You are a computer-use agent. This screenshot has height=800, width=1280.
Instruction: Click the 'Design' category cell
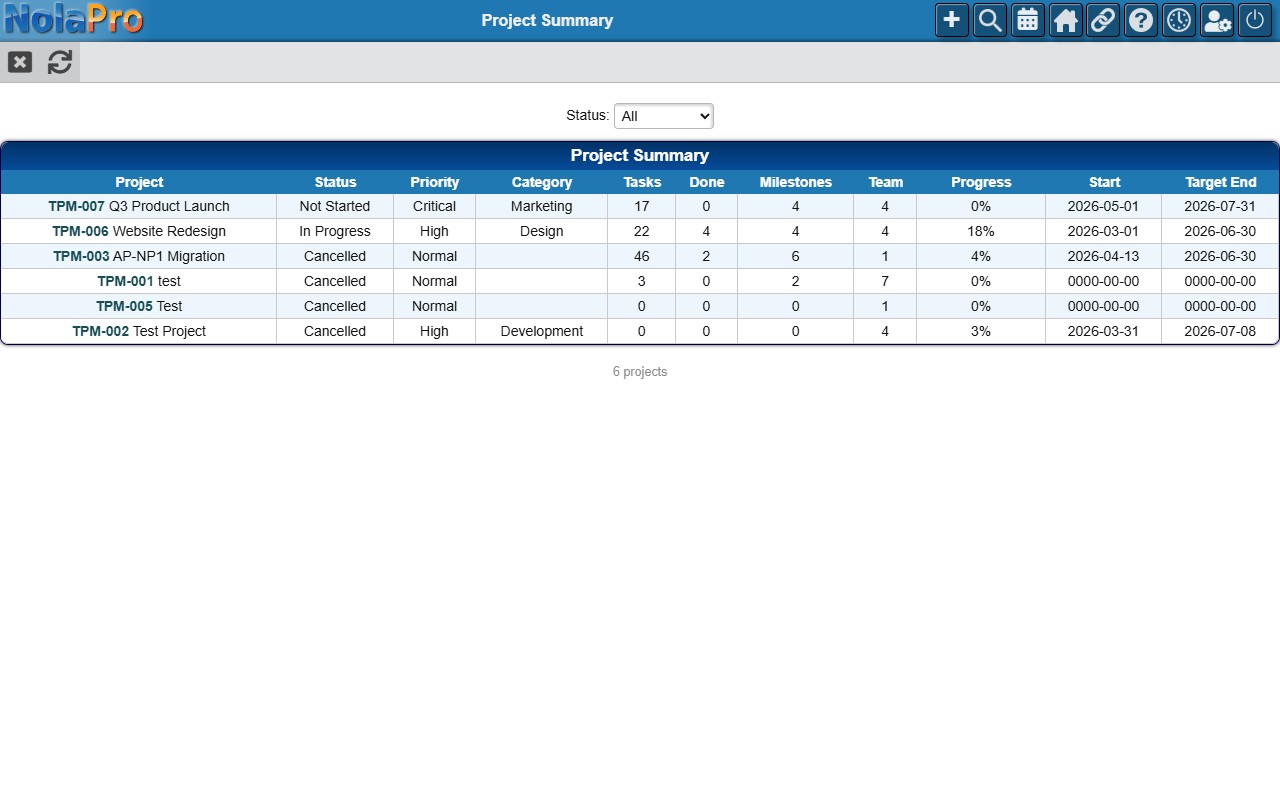tap(542, 231)
